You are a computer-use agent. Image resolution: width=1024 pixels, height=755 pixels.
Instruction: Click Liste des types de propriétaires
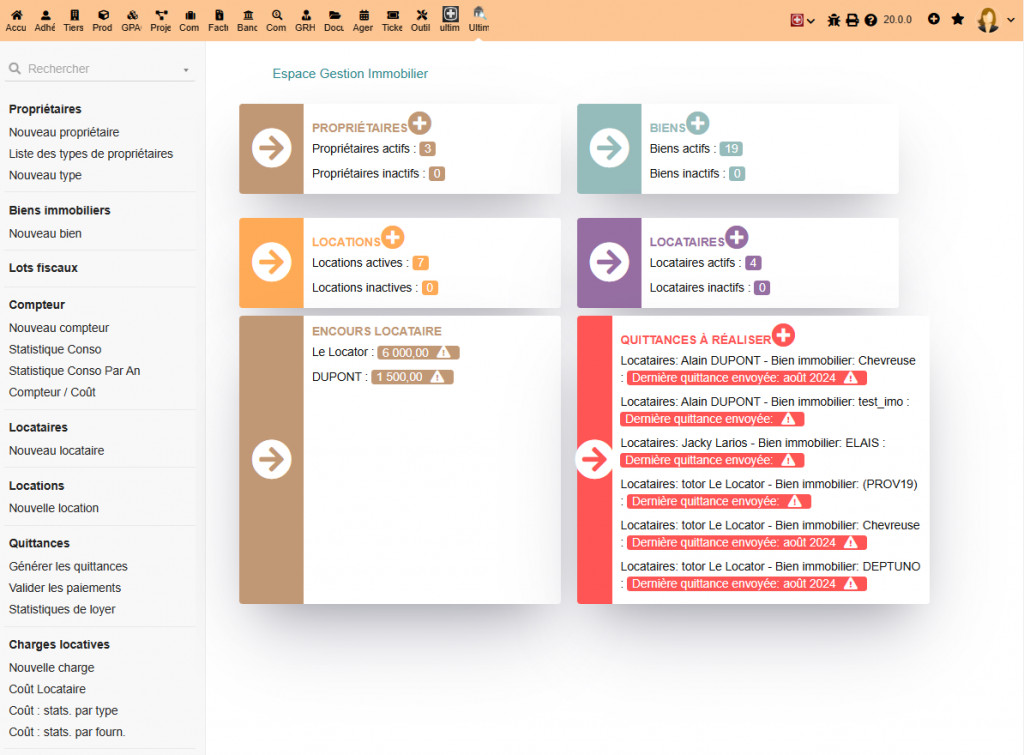[x=91, y=153]
